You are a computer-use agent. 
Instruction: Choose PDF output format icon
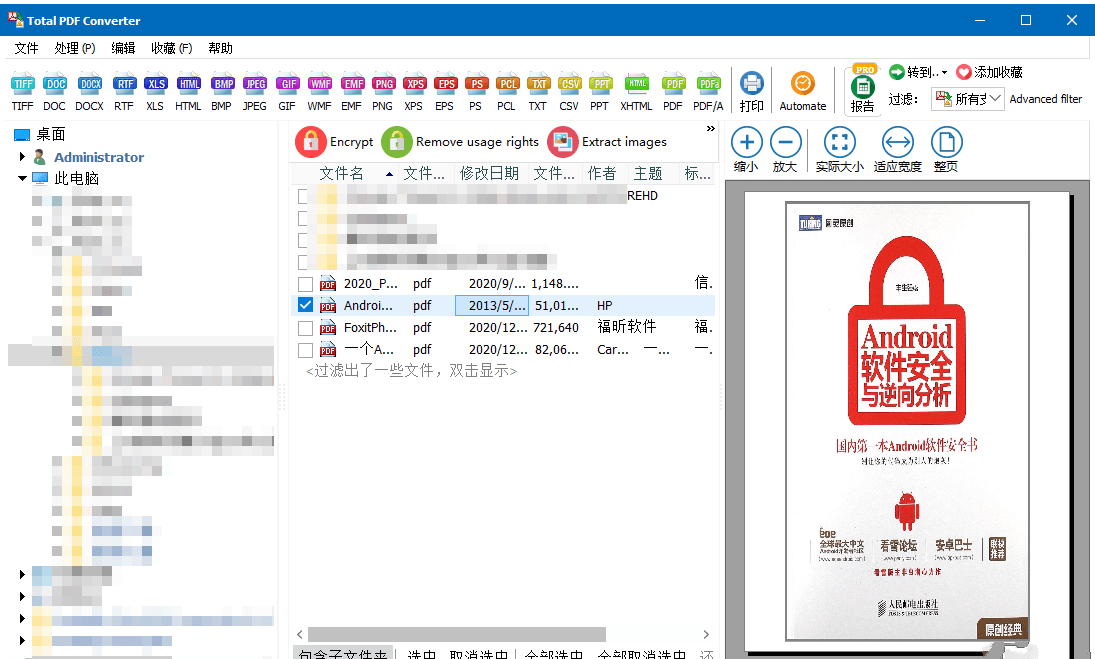click(673, 91)
